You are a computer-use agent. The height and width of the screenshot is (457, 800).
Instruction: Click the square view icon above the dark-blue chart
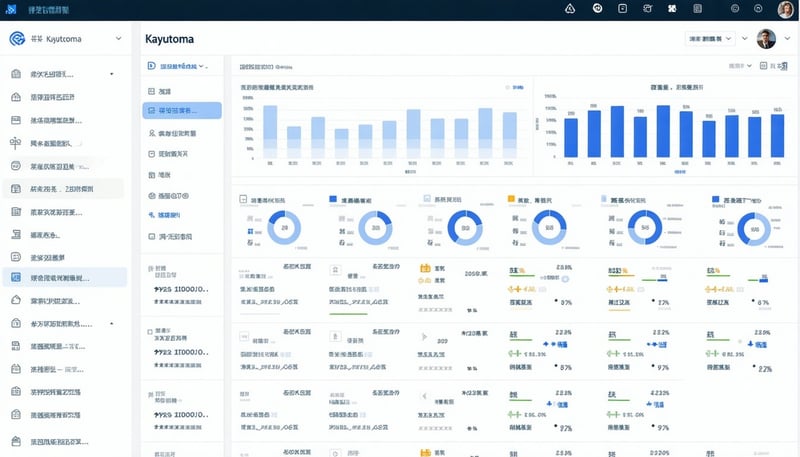(763, 65)
